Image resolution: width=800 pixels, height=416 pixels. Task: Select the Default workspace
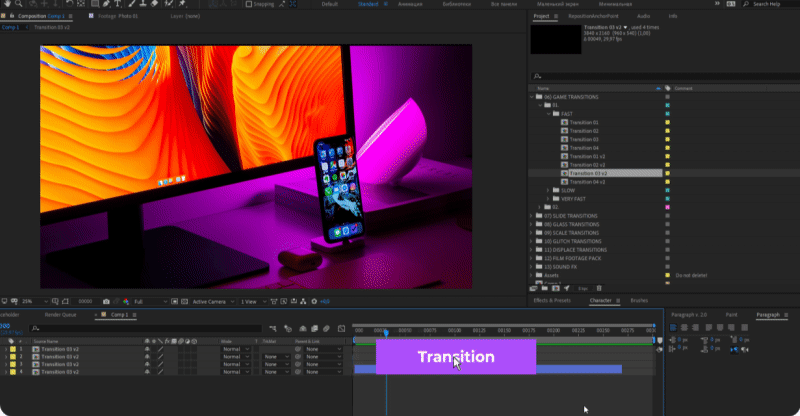tap(330, 4)
